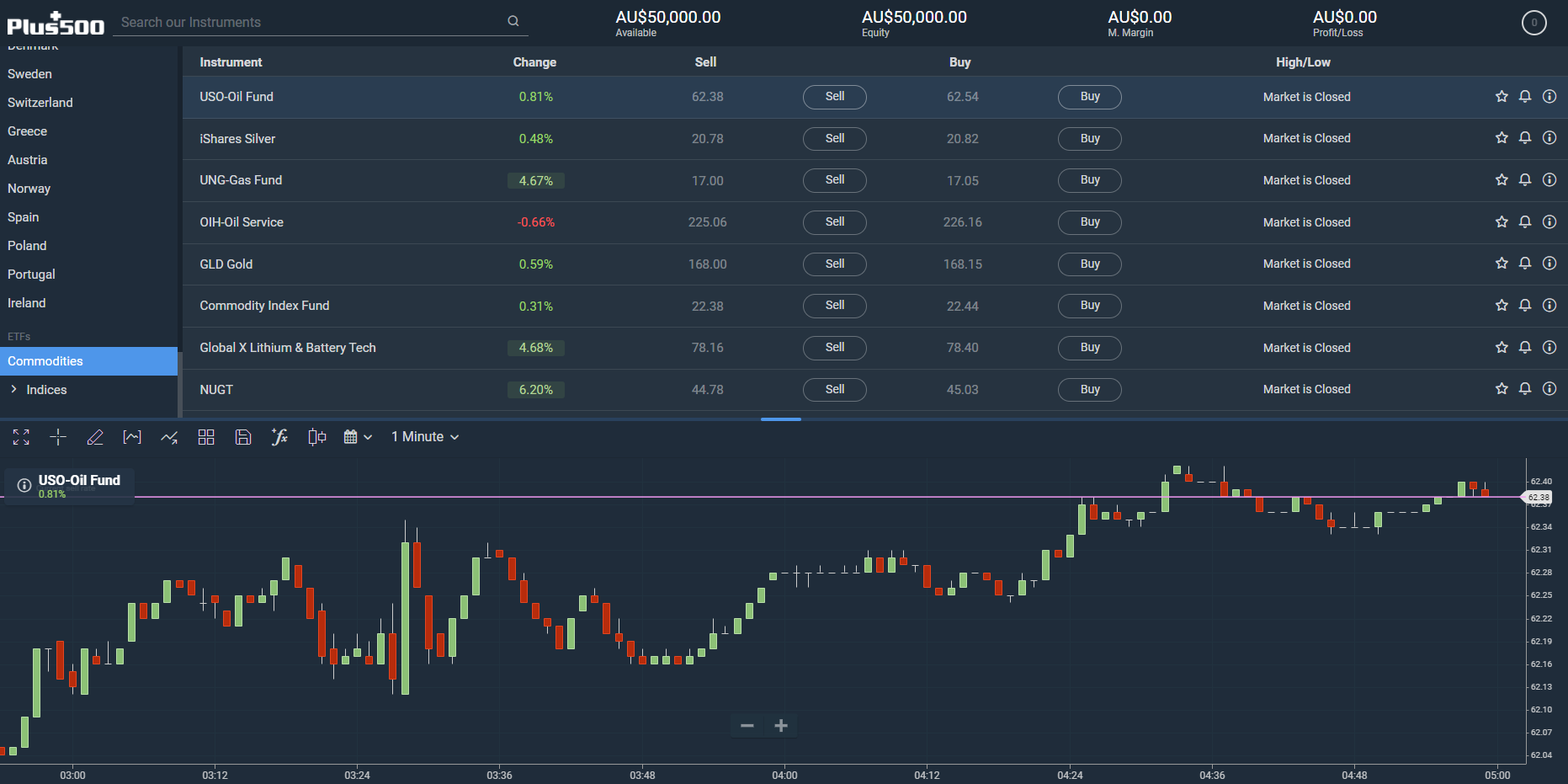The image size is (1568, 784).
Task: Set alert bell for Commodity Index Fund
Action: pyautogui.click(x=1525, y=306)
